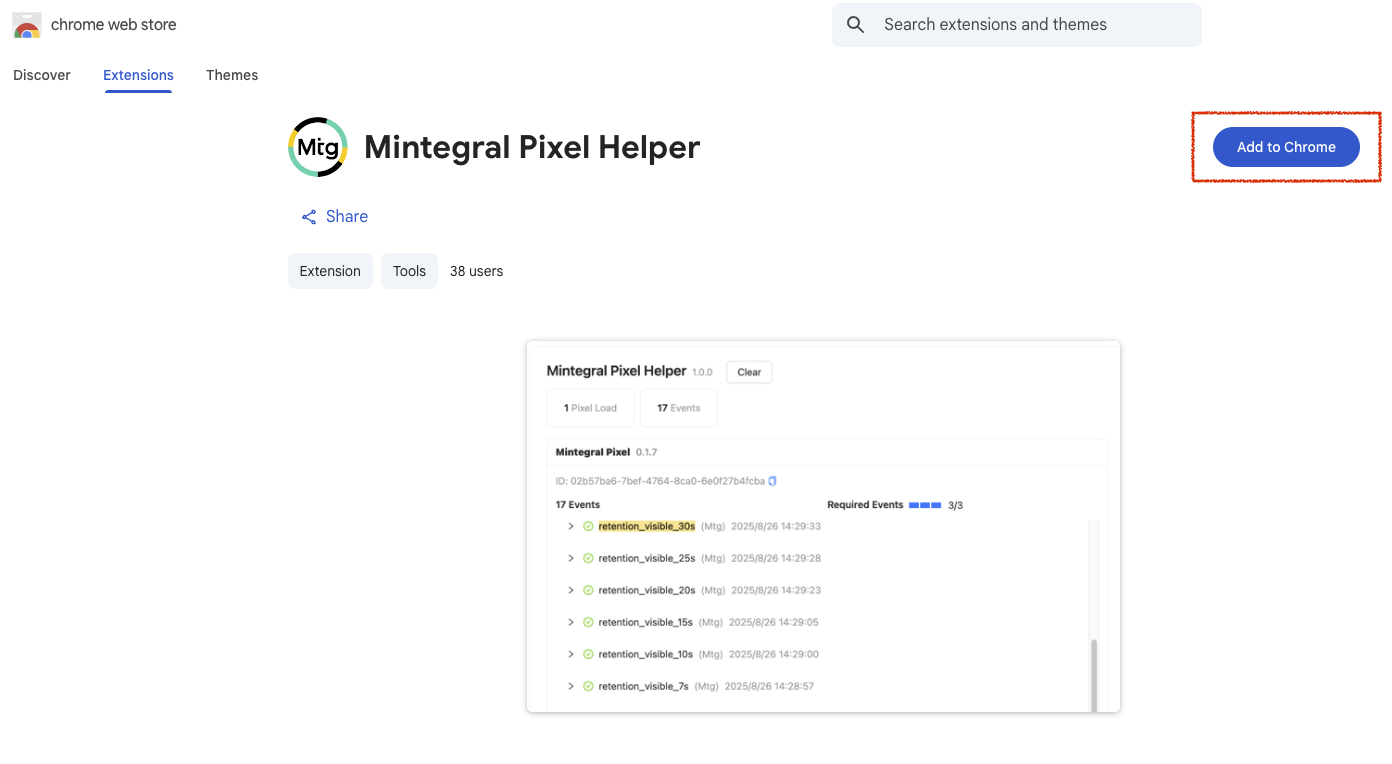The image size is (1392, 764).
Task: Click the timestamp 2025/8/26 14:29:33
Action: click(776, 526)
